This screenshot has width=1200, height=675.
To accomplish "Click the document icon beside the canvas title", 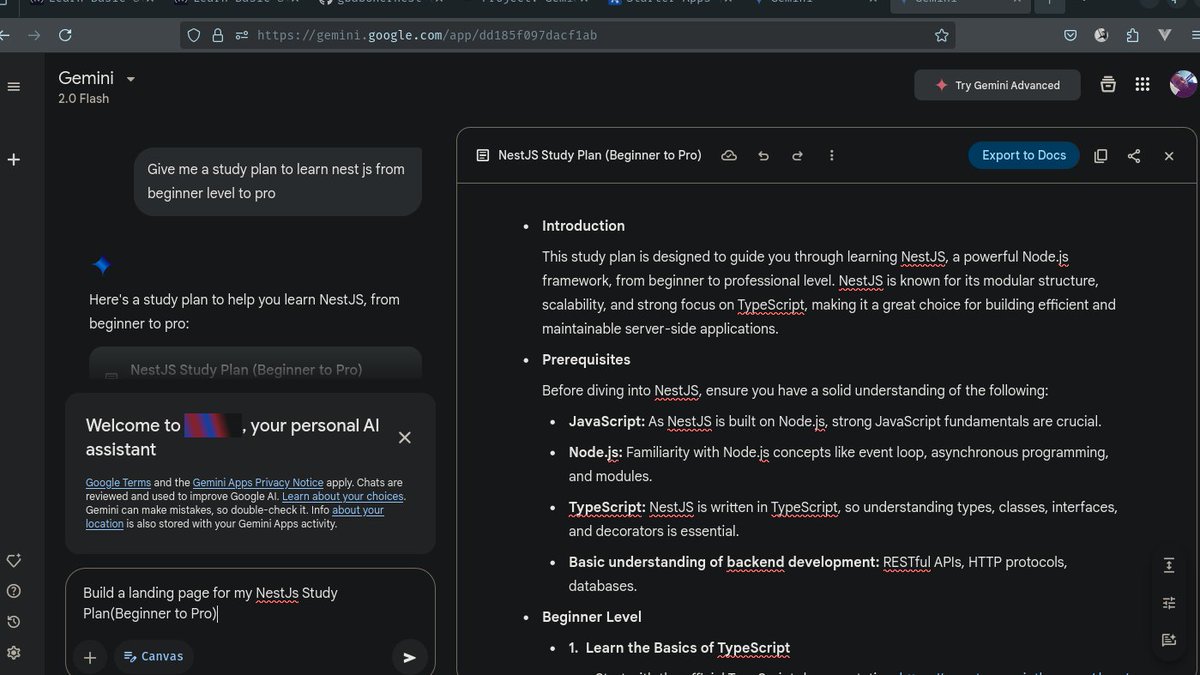I will point(483,156).
